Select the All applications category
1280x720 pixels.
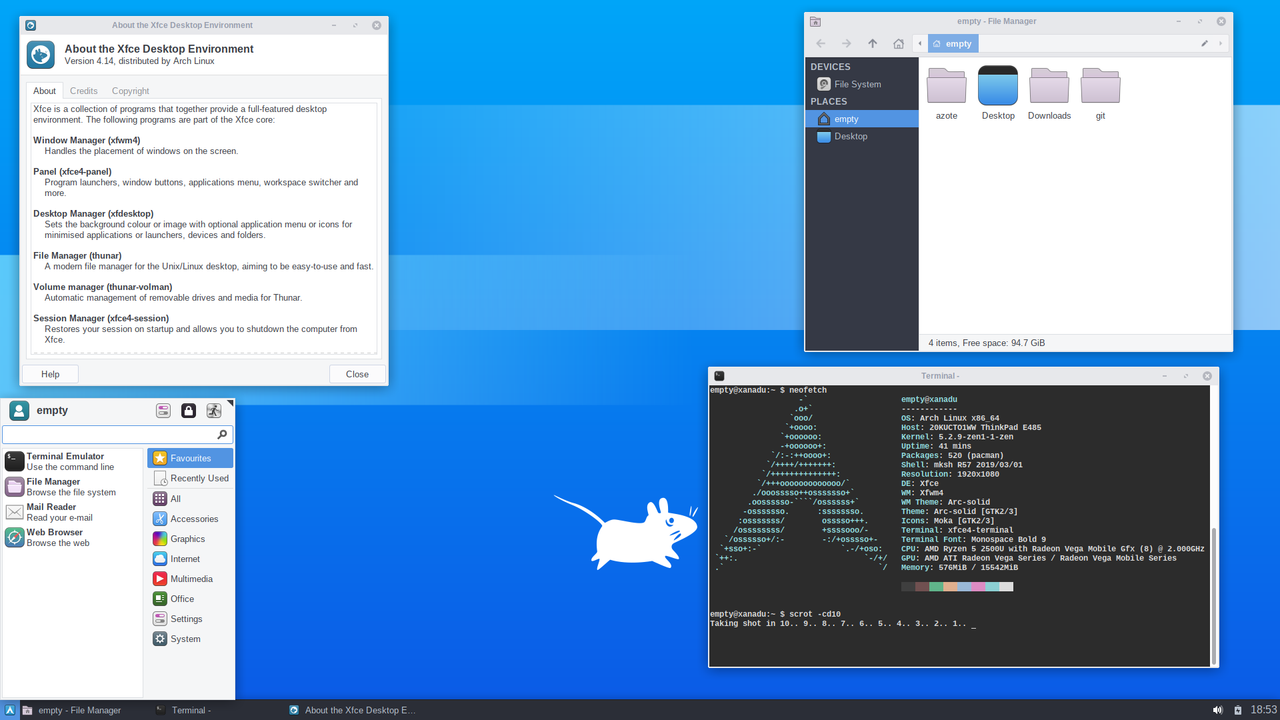(190, 498)
